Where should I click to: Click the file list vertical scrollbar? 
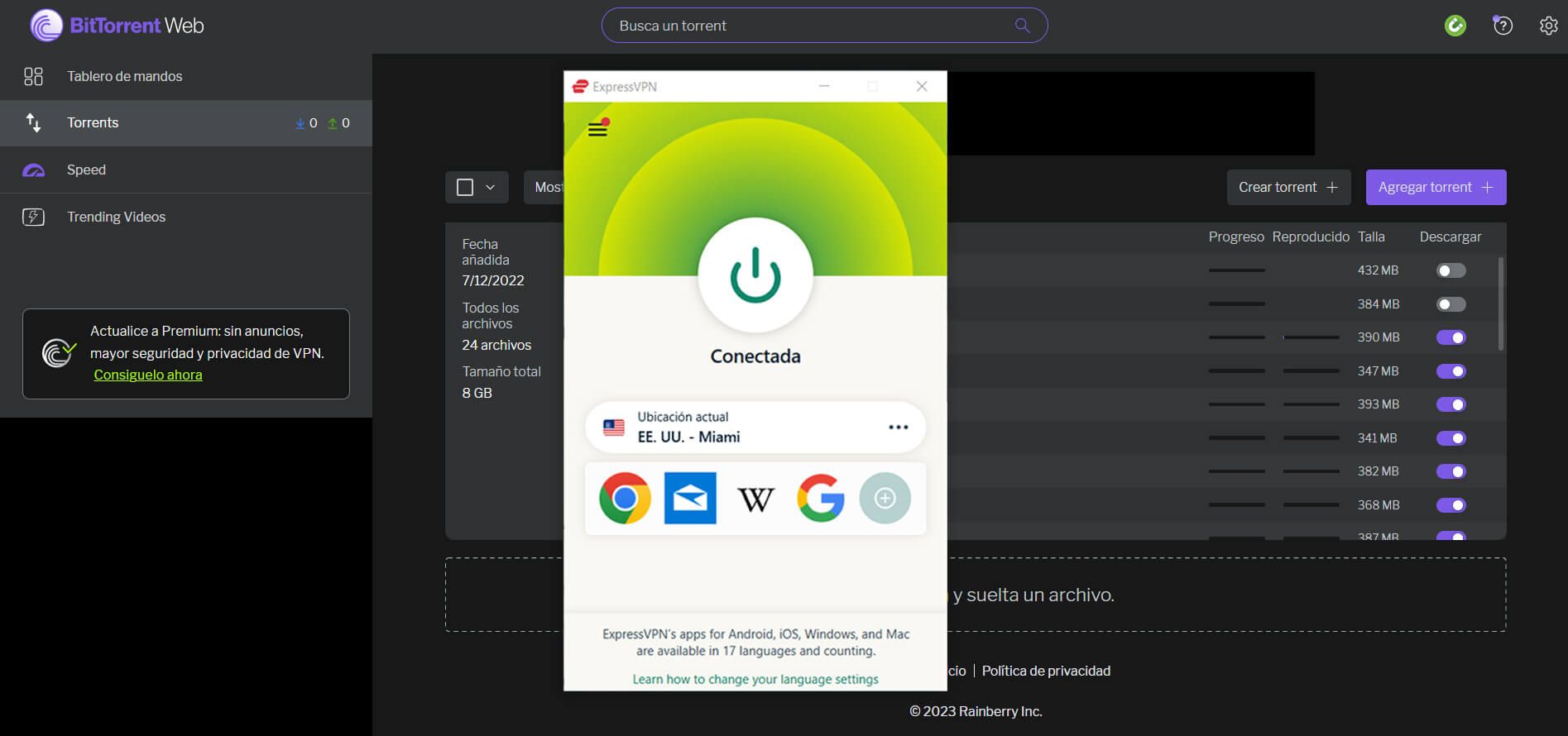click(x=1502, y=303)
